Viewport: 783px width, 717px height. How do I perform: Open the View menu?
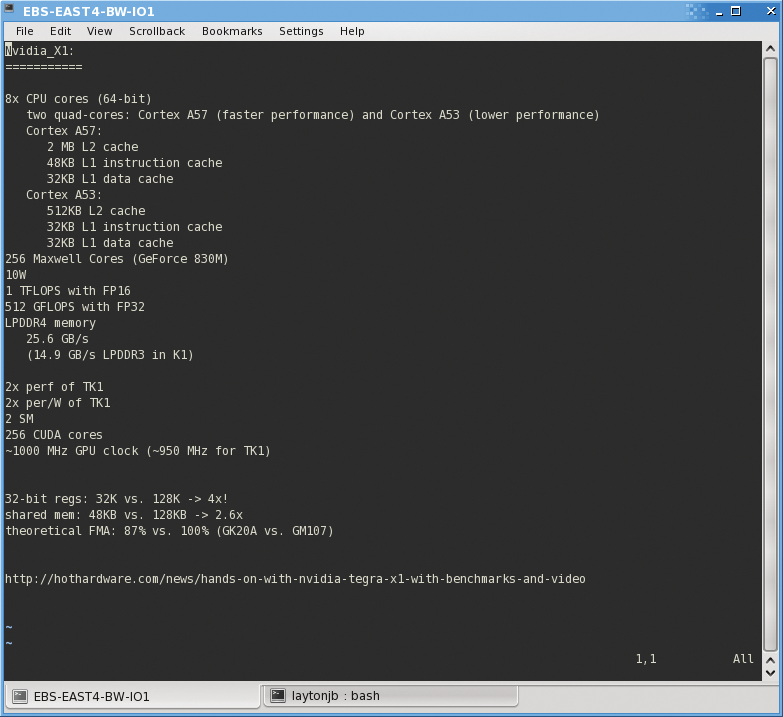click(x=99, y=31)
